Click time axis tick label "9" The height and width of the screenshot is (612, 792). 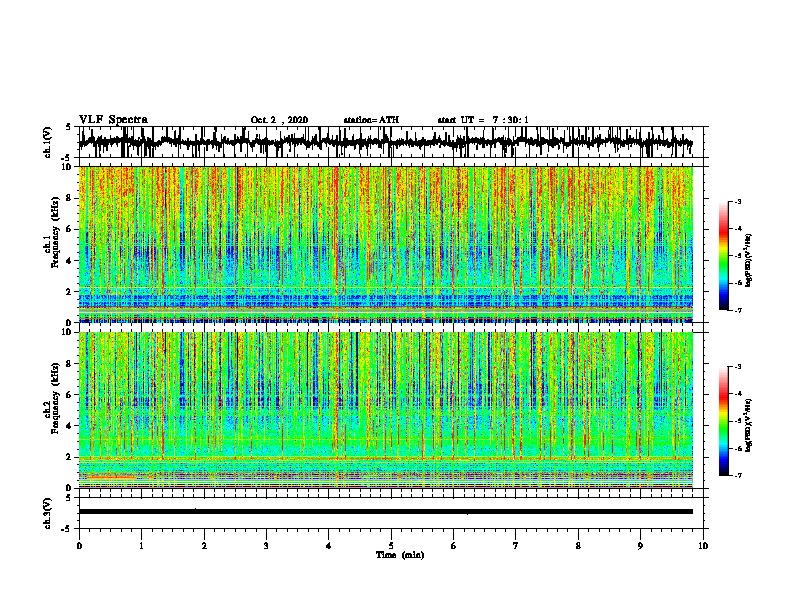point(640,546)
